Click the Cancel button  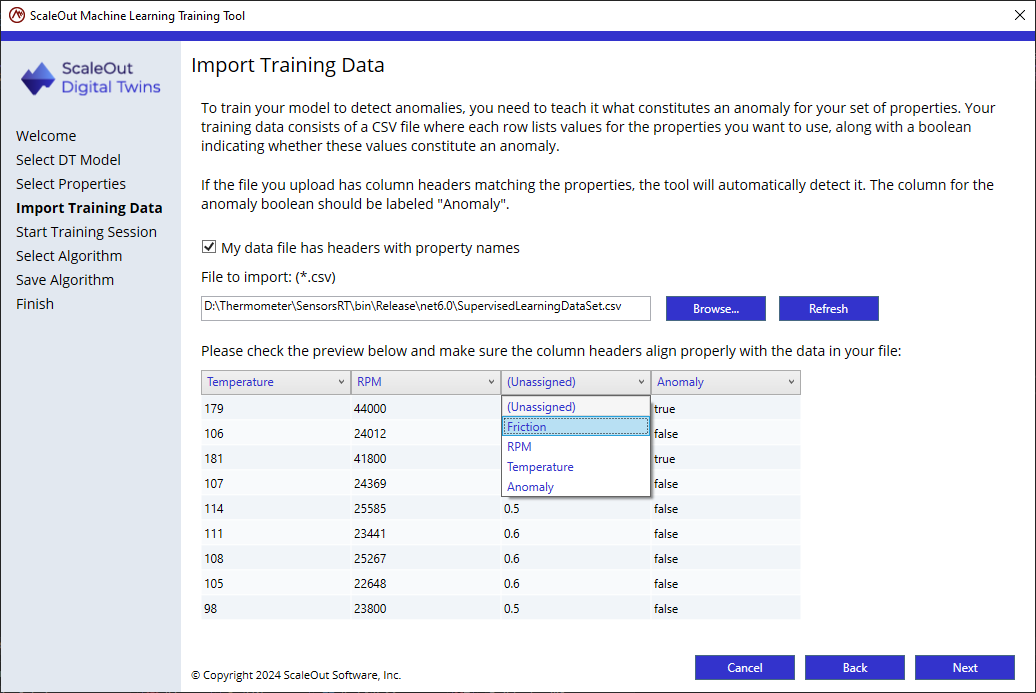pos(745,667)
